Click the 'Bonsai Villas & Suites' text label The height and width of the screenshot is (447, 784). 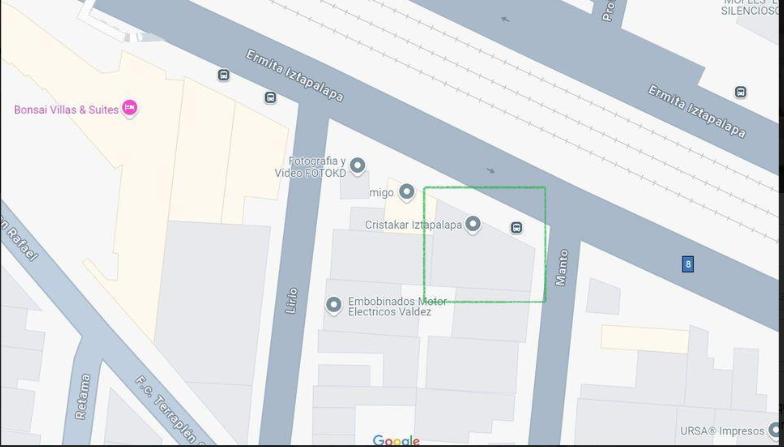(66, 110)
